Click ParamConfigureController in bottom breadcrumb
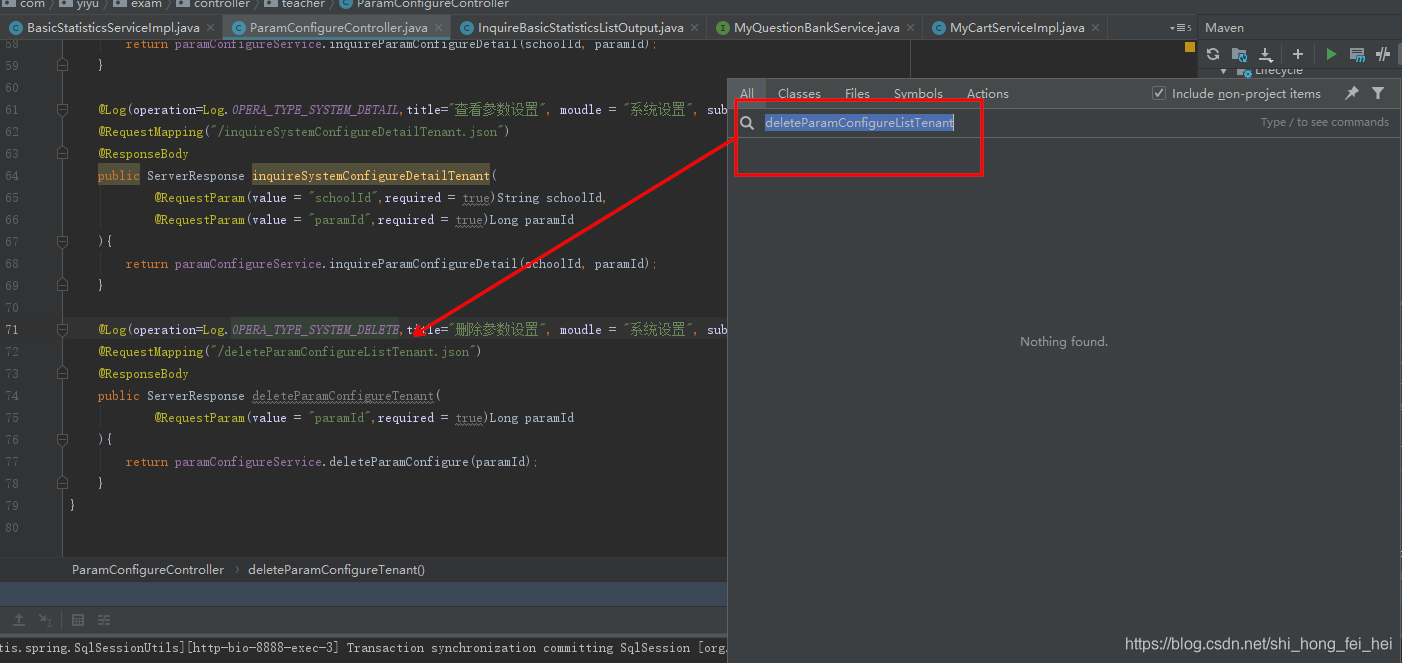This screenshot has width=1402, height=663. click(148, 569)
